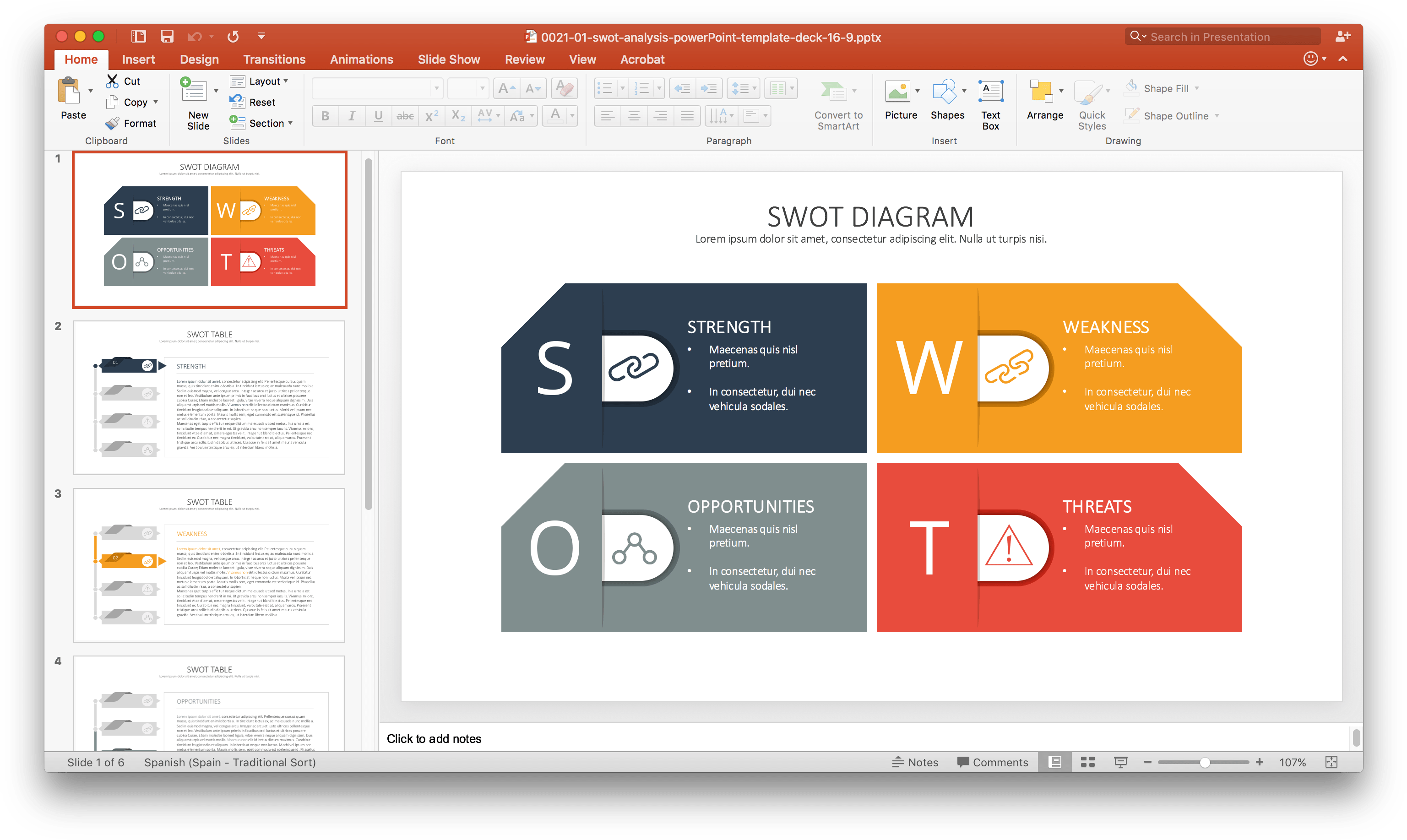Align text left
Image resolution: width=1407 pixels, height=840 pixels.
pyautogui.click(x=607, y=116)
